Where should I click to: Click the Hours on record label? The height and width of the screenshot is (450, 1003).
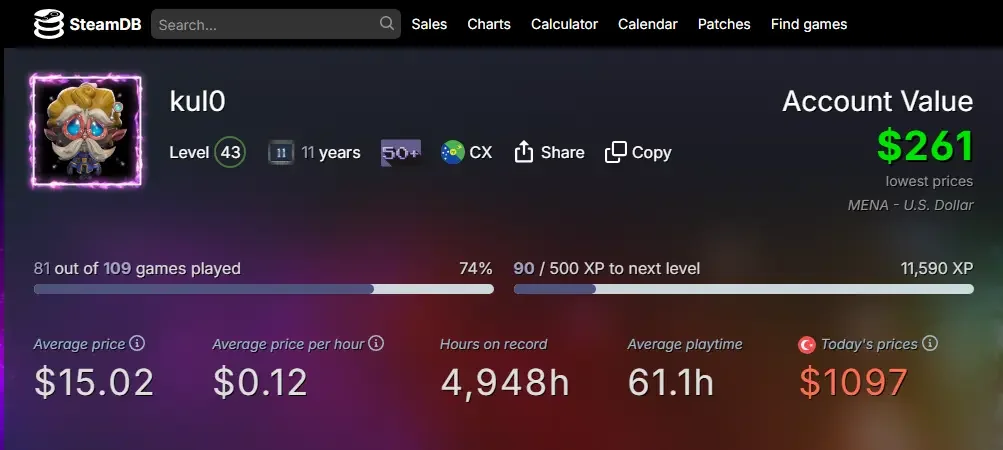point(493,344)
